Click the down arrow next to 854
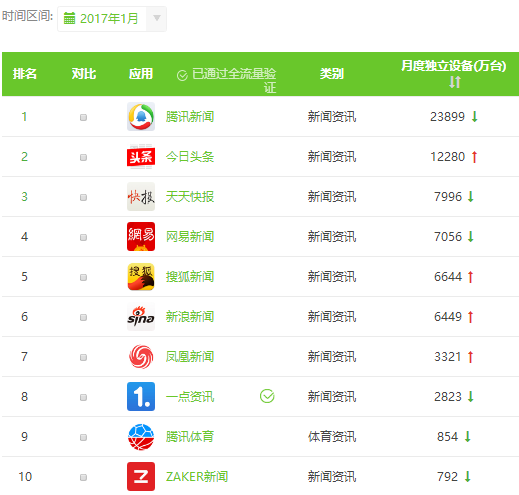This screenshot has height=495, width=519. 467,437
